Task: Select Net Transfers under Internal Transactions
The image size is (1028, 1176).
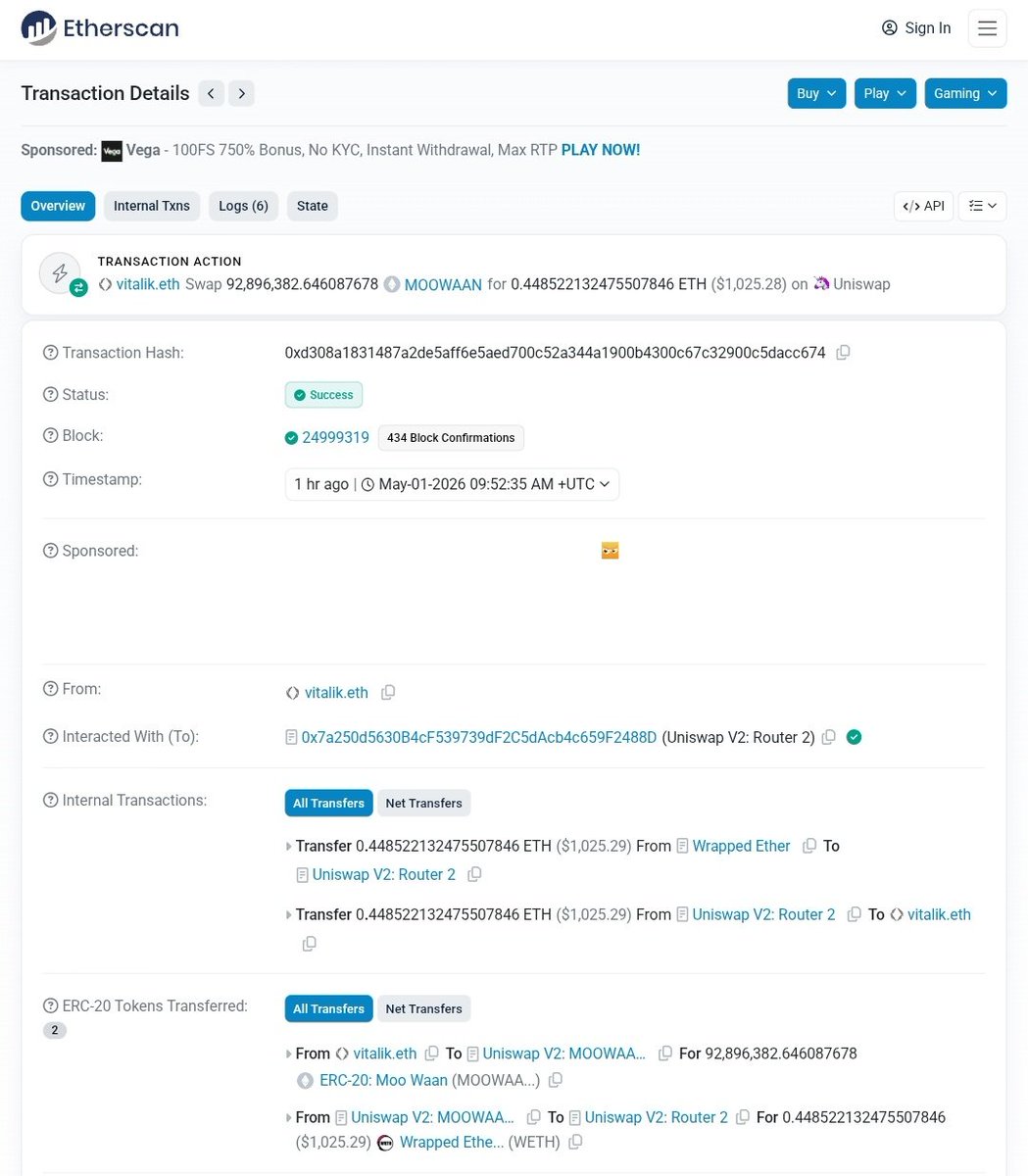Action: tap(423, 803)
